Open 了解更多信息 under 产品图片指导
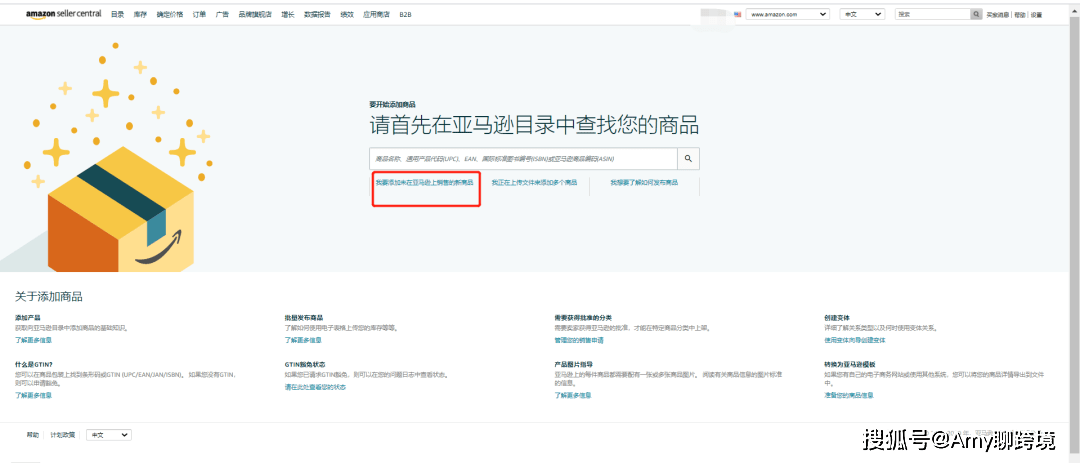The height and width of the screenshot is (463, 1080). coord(573,395)
